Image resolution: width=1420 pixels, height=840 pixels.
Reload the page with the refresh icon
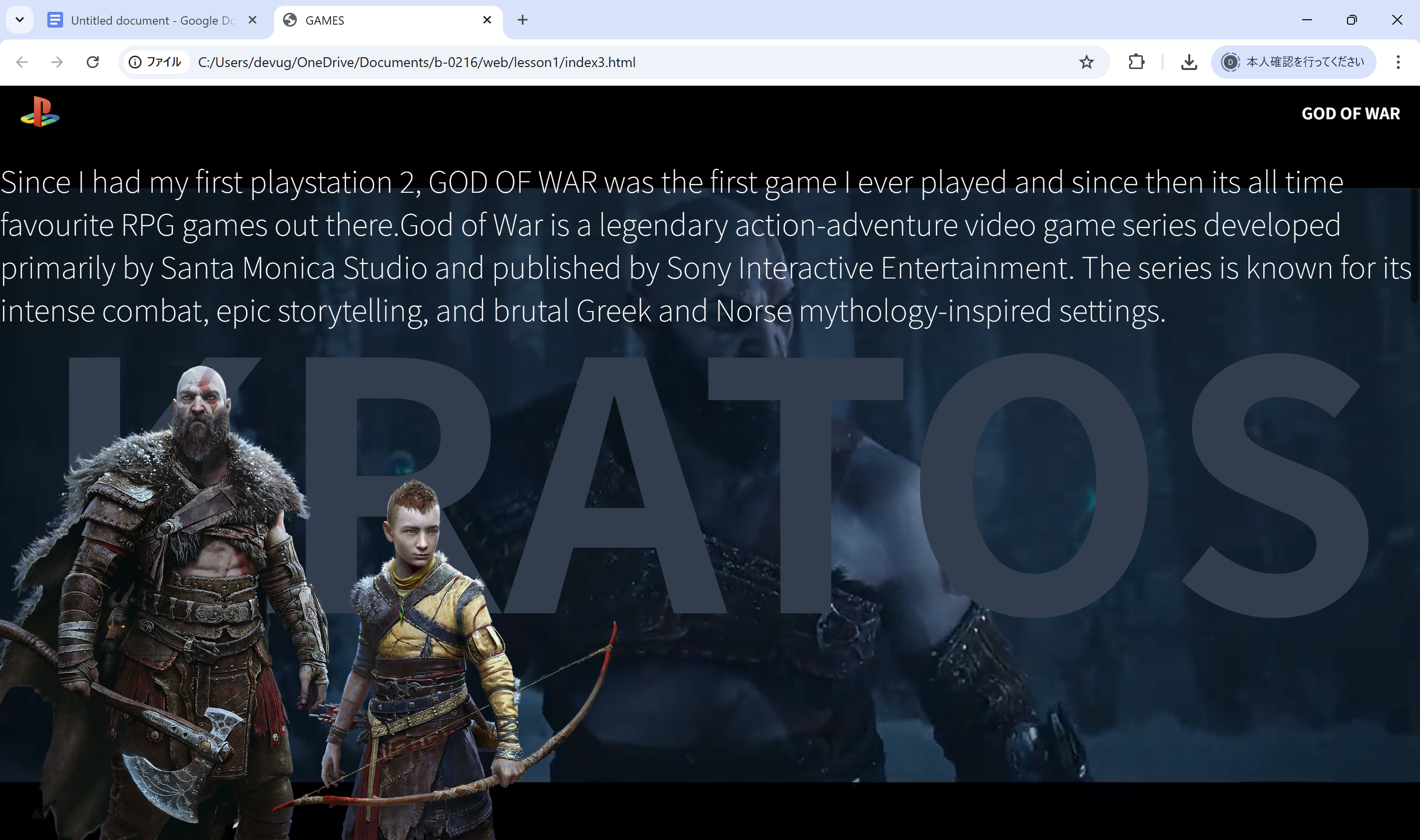pos(93,62)
